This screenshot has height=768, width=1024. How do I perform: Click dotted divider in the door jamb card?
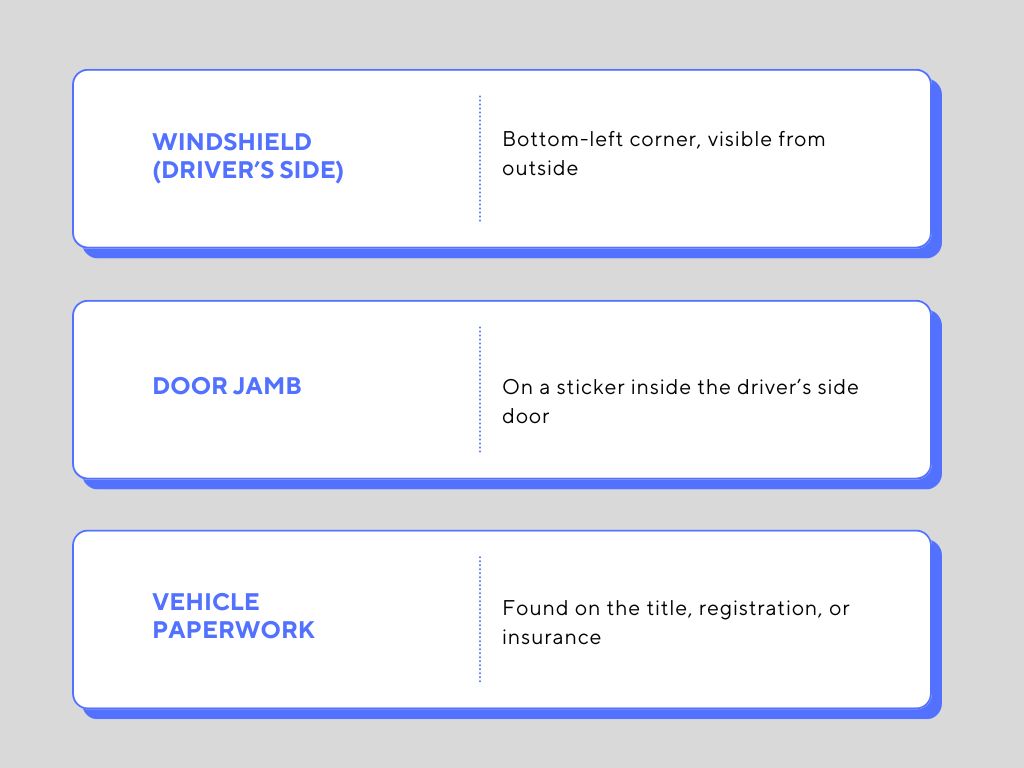click(x=480, y=389)
